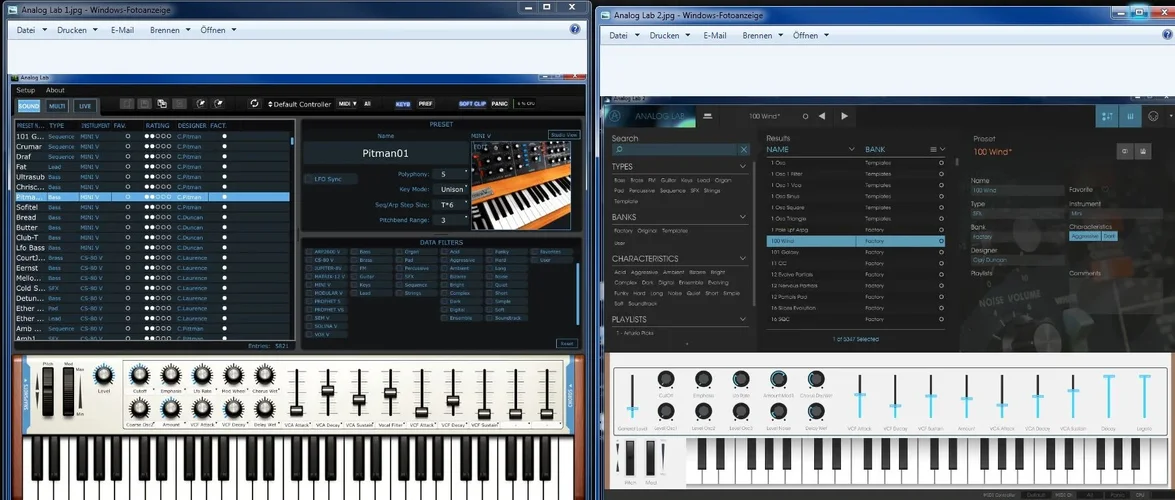Click the first save icon right of the 100 Wind* preset title
This screenshot has height=500, width=1175.
click(x=1124, y=151)
